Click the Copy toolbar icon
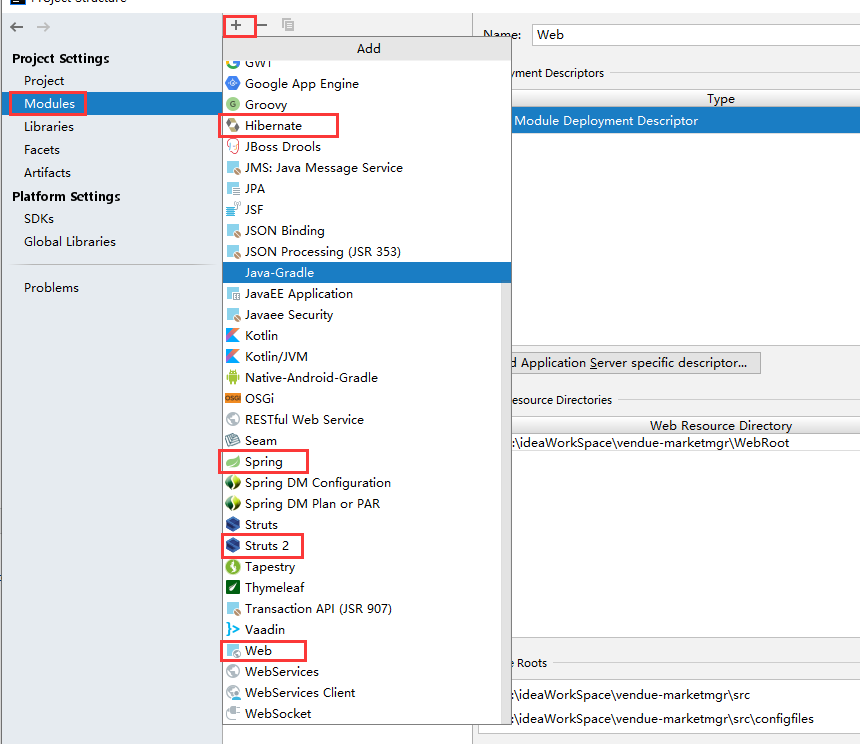 tap(288, 25)
